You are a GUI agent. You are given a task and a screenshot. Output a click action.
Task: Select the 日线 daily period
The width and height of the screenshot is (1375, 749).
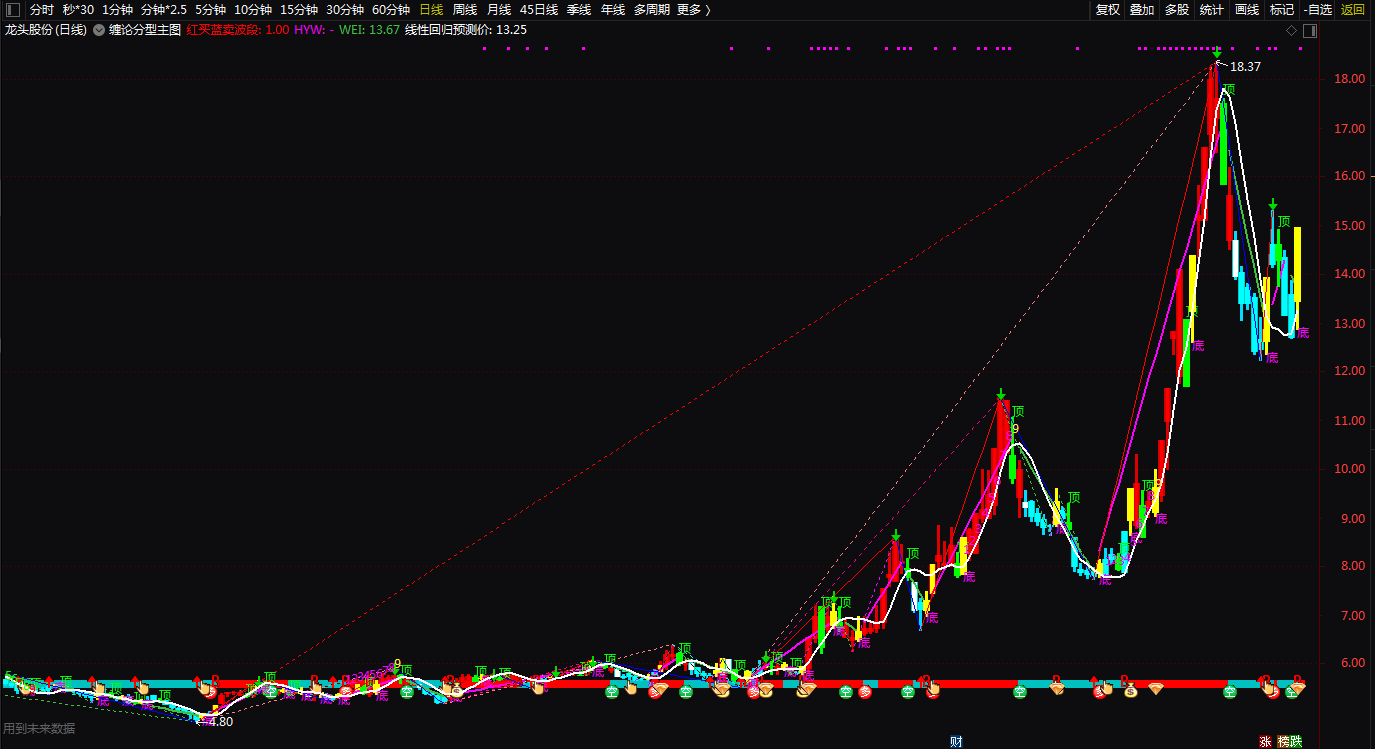coord(431,10)
